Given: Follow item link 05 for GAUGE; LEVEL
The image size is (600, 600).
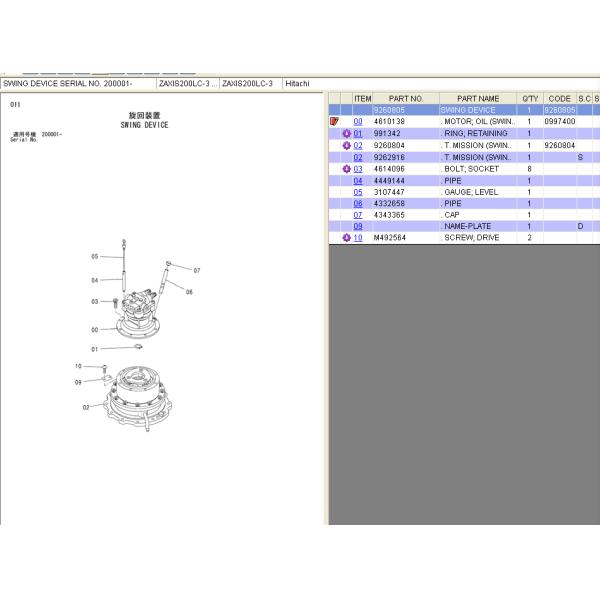Looking at the screenshot, I should [x=358, y=192].
